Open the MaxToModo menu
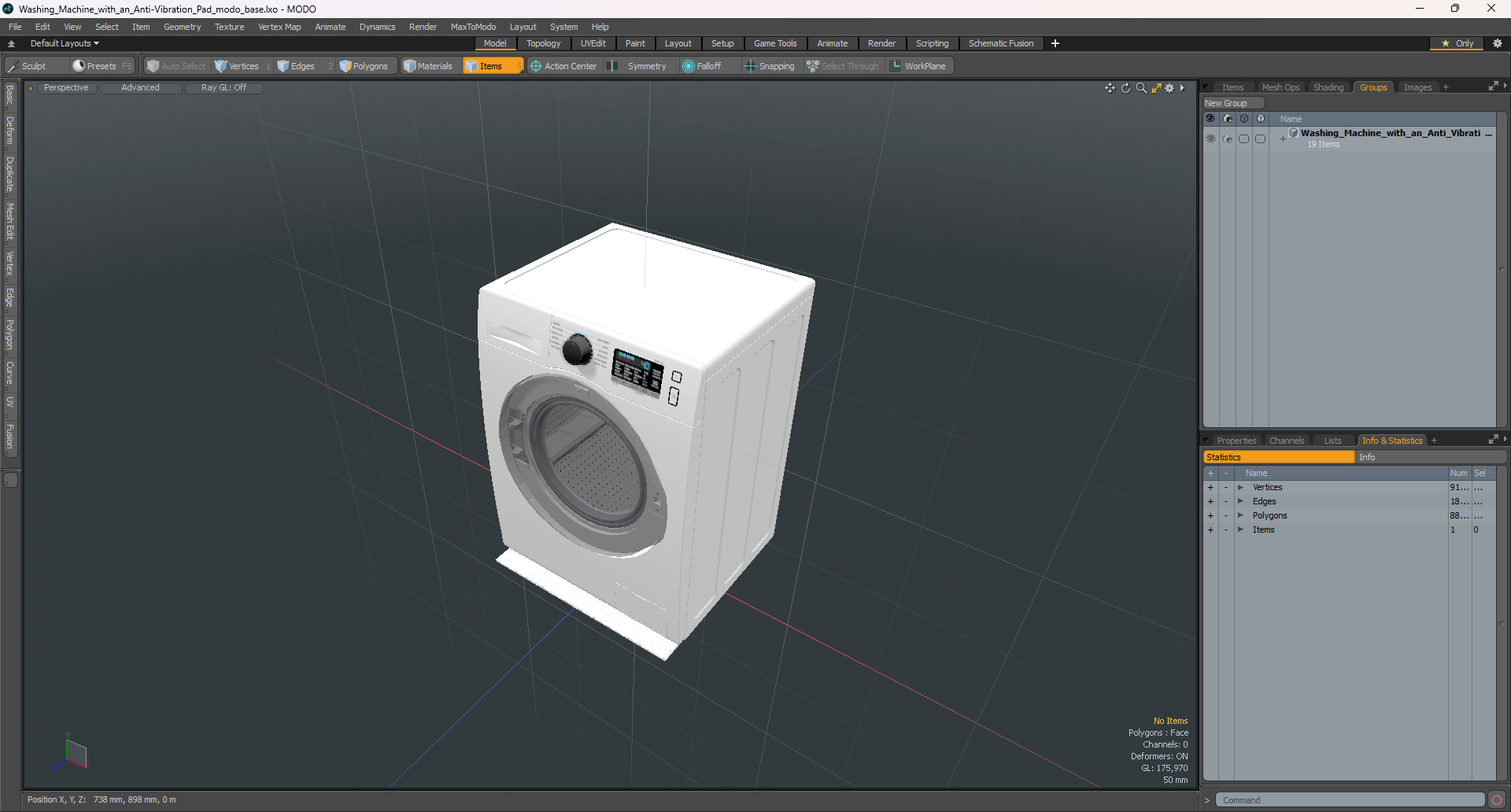Image resolution: width=1511 pixels, height=812 pixels. point(473,27)
